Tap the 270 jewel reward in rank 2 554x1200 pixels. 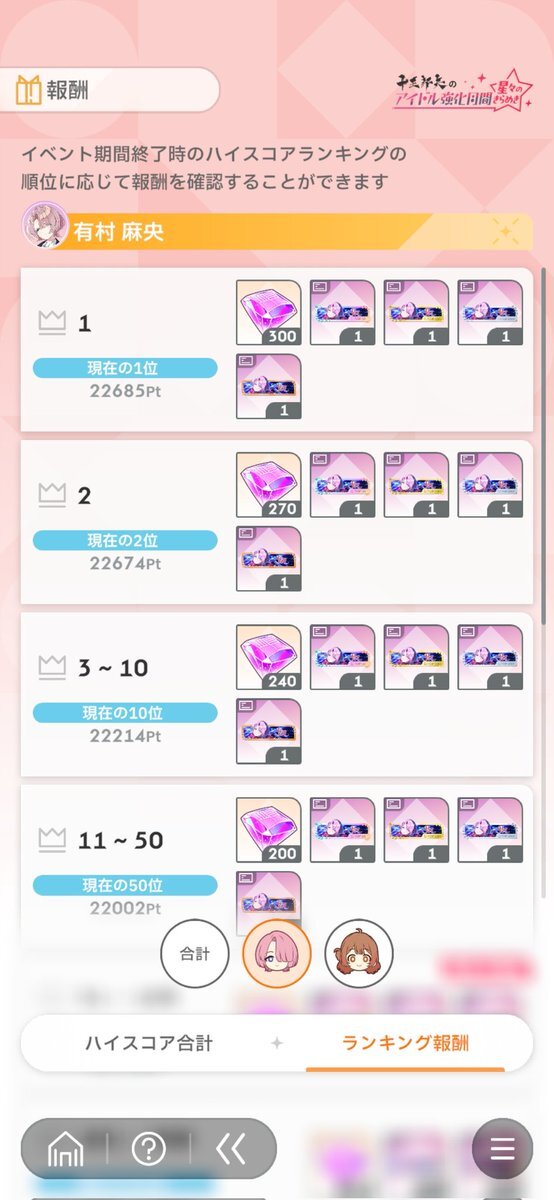[268, 485]
